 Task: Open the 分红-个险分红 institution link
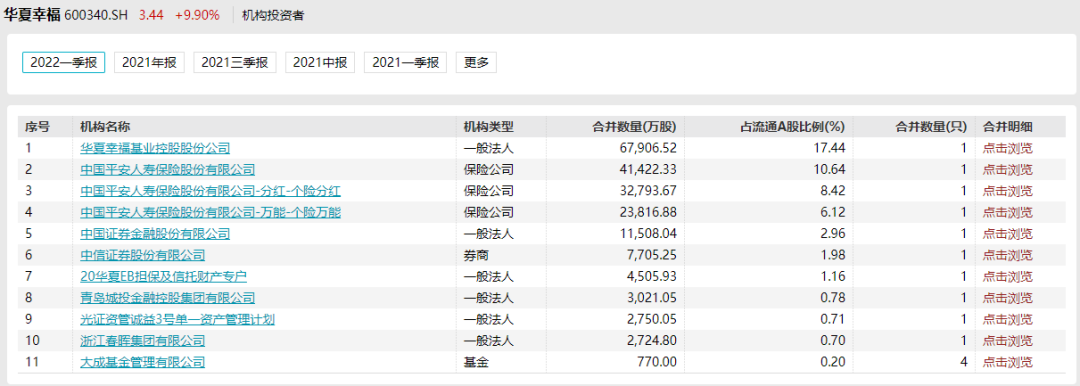coord(211,191)
